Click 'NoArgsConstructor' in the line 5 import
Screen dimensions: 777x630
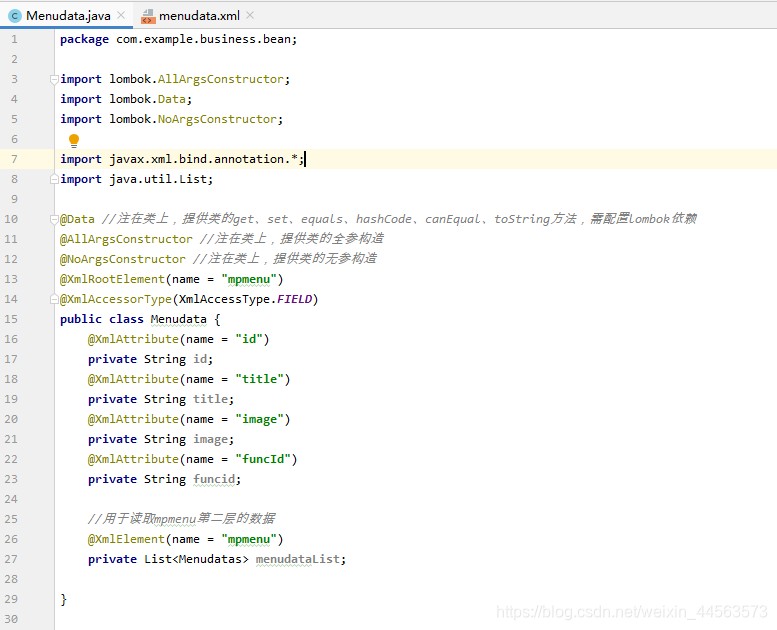pyautogui.click(x=217, y=119)
